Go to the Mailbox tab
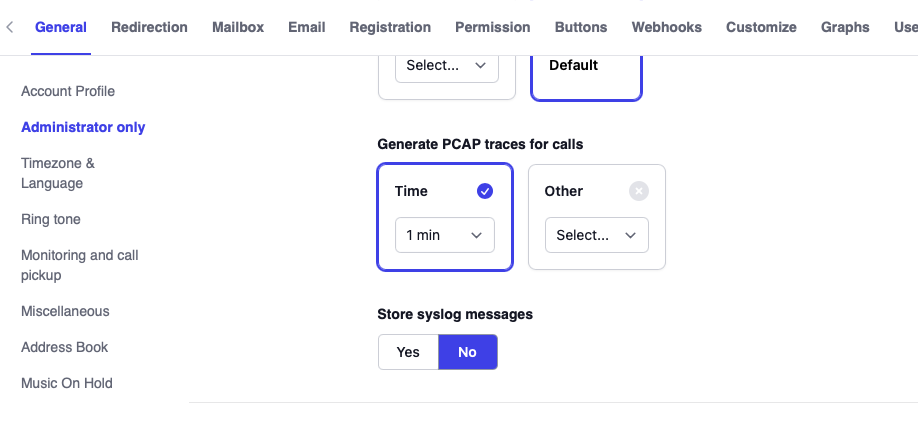The height and width of the screenshot is (435, 918). pyautogui.click(x=238, y=27)
